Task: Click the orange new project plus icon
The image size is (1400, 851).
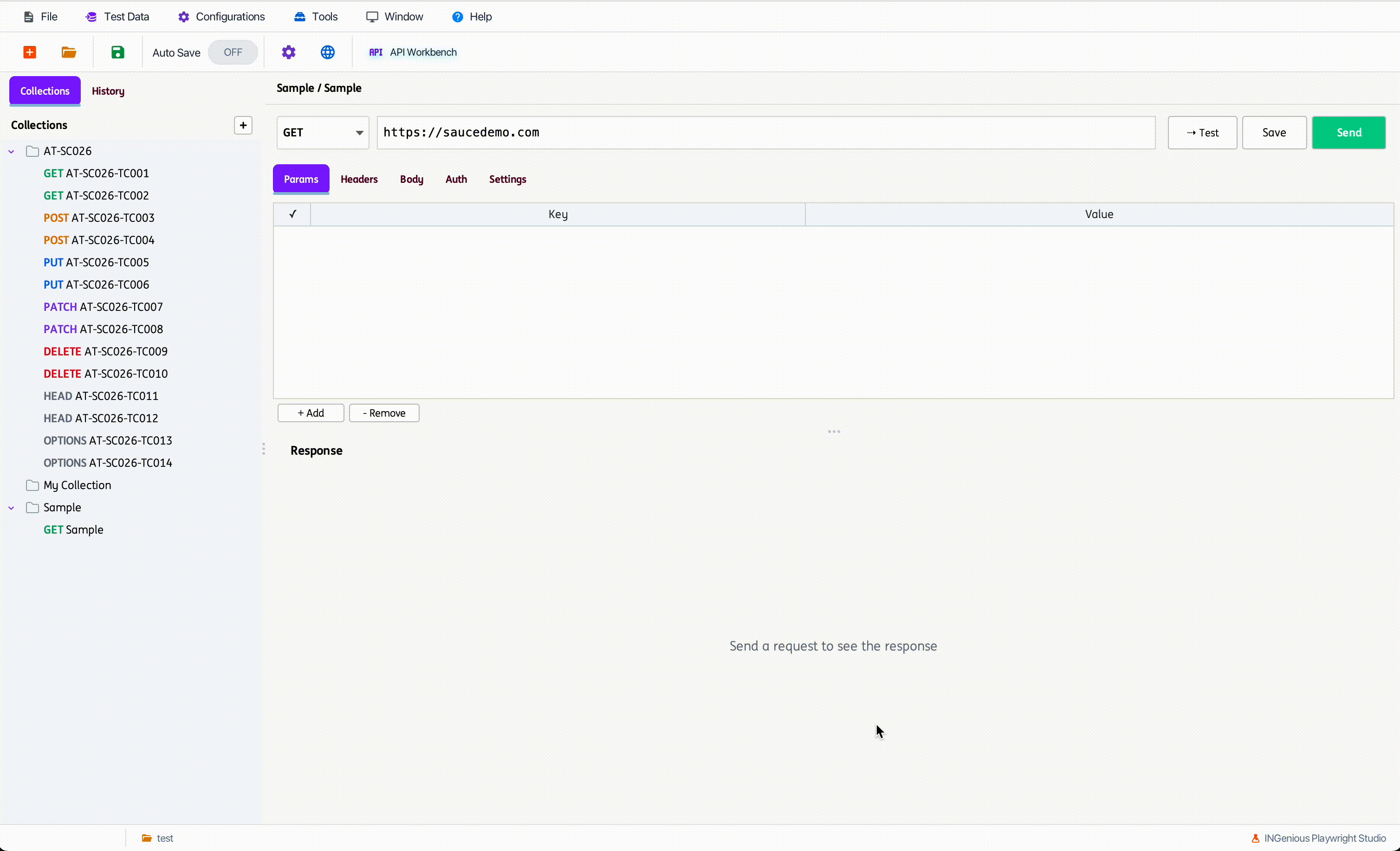Action: [x=30, y=52]
